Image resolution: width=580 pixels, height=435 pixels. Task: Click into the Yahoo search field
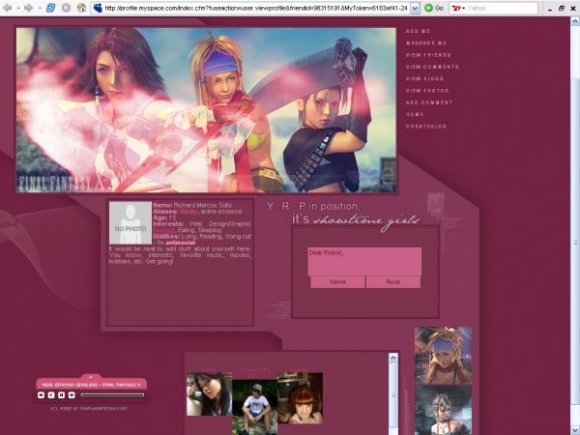pos(501,8)
